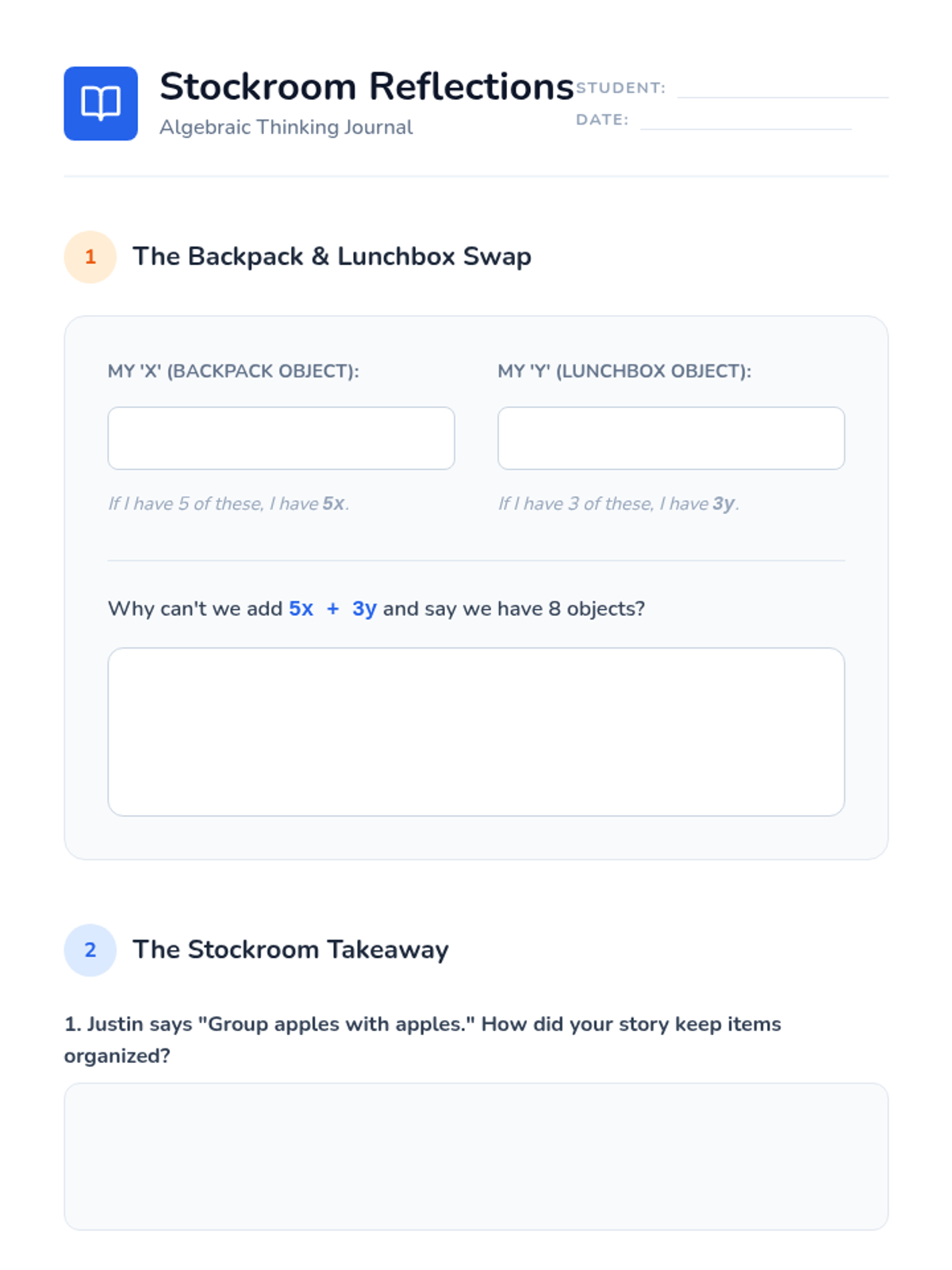Focus the backpack object 'X' input box

[x=281, y=438]
